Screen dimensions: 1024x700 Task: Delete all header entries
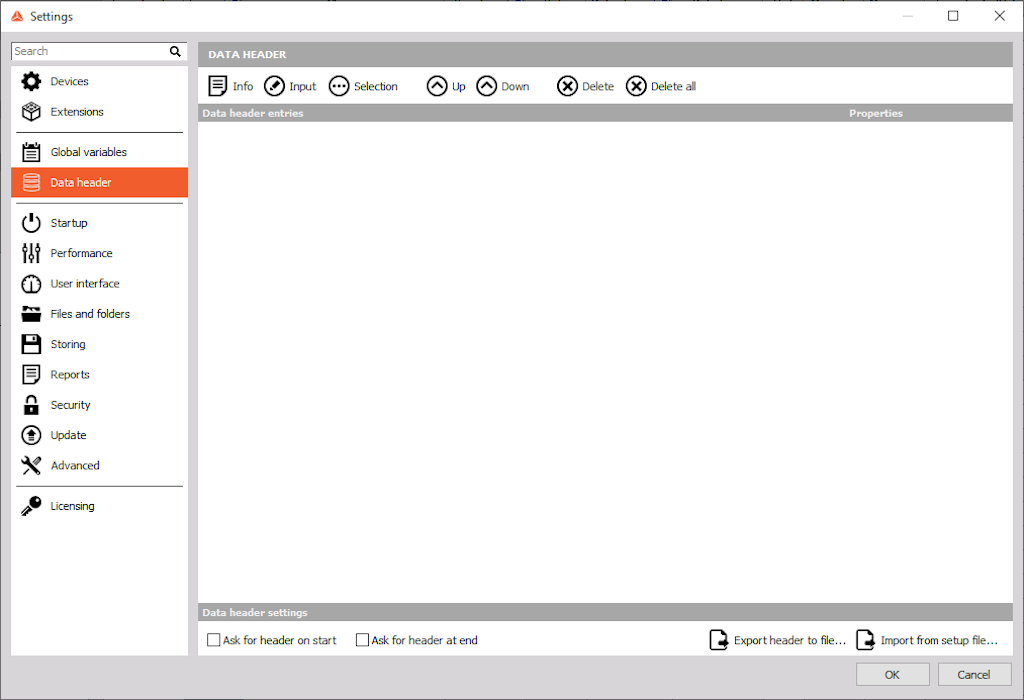click(x=661, y=86)
